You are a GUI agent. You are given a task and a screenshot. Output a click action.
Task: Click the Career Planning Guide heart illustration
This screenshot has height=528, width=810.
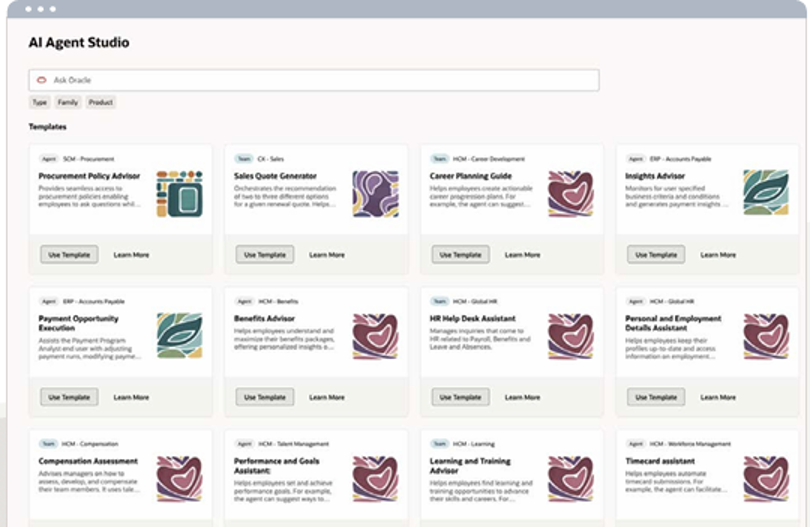tap(571, 194)
